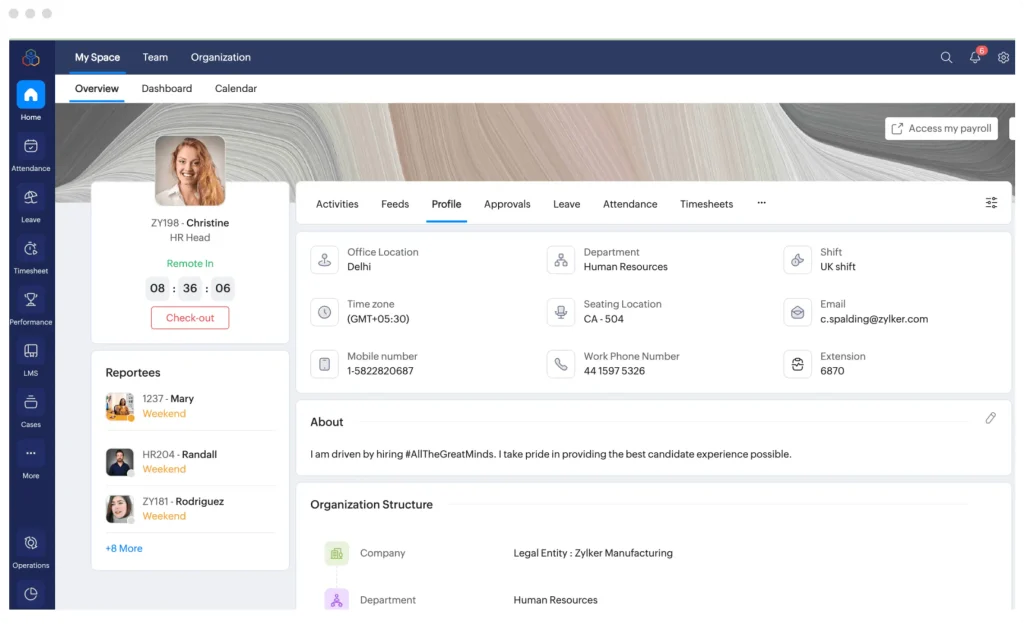Open notifications bell with 6 alerts
Viewport: 1024px width, 624px height.
coord(975,57)
